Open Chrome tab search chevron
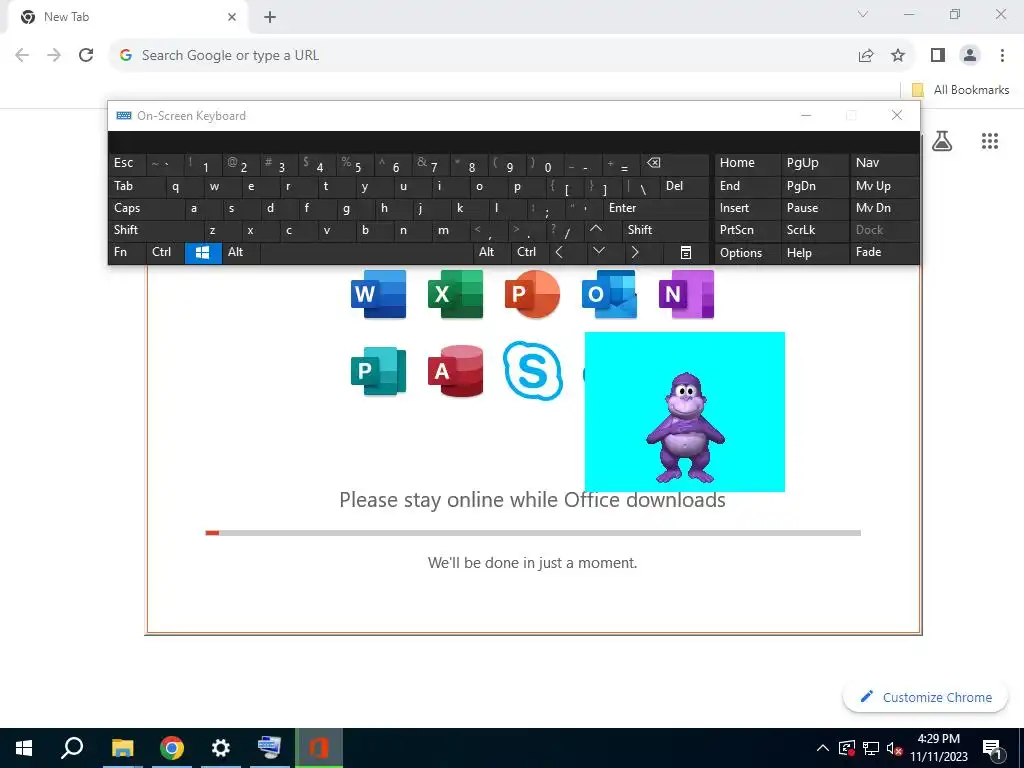The height and width of the screenshot is (768, 1024). coord(863,14)
